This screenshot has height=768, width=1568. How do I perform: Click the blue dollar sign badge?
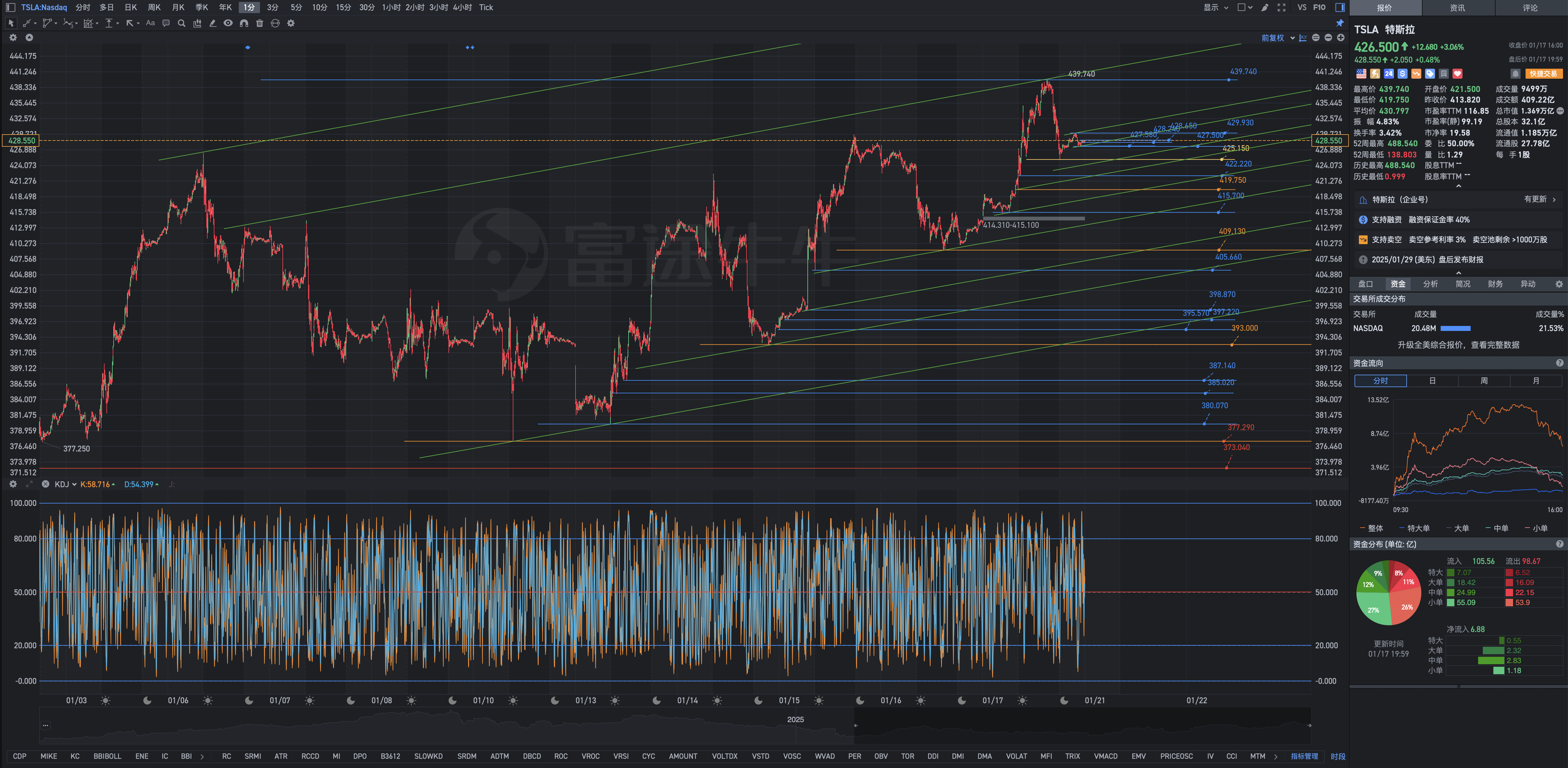tap(1403, 74)
